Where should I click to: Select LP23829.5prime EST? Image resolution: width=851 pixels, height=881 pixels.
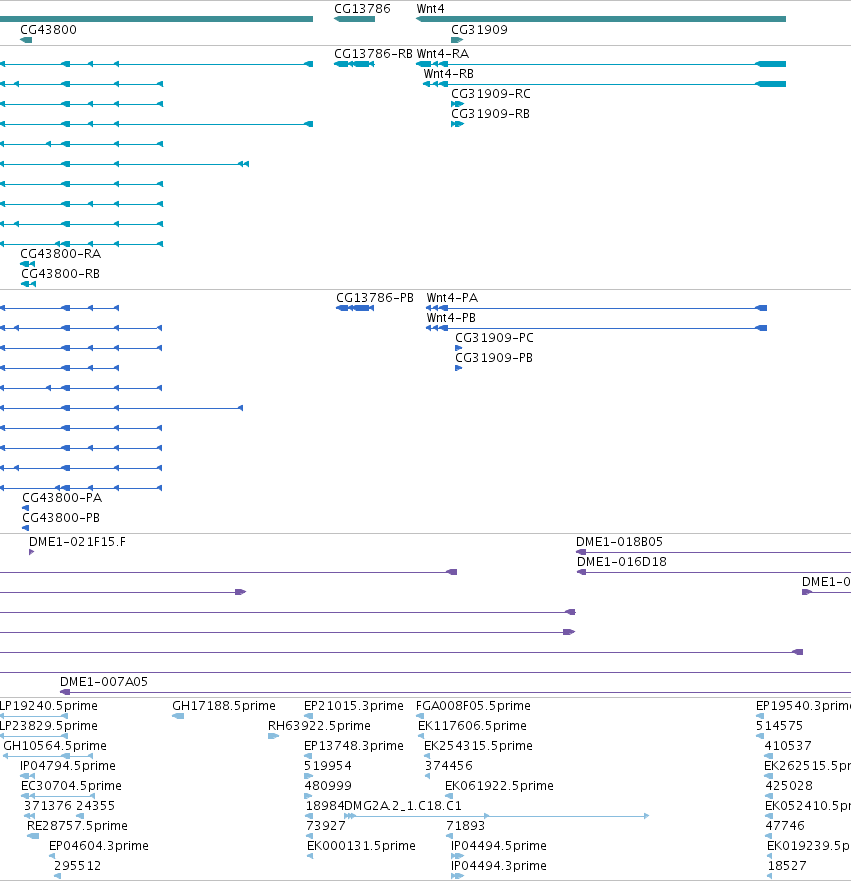tap(34, 736)
